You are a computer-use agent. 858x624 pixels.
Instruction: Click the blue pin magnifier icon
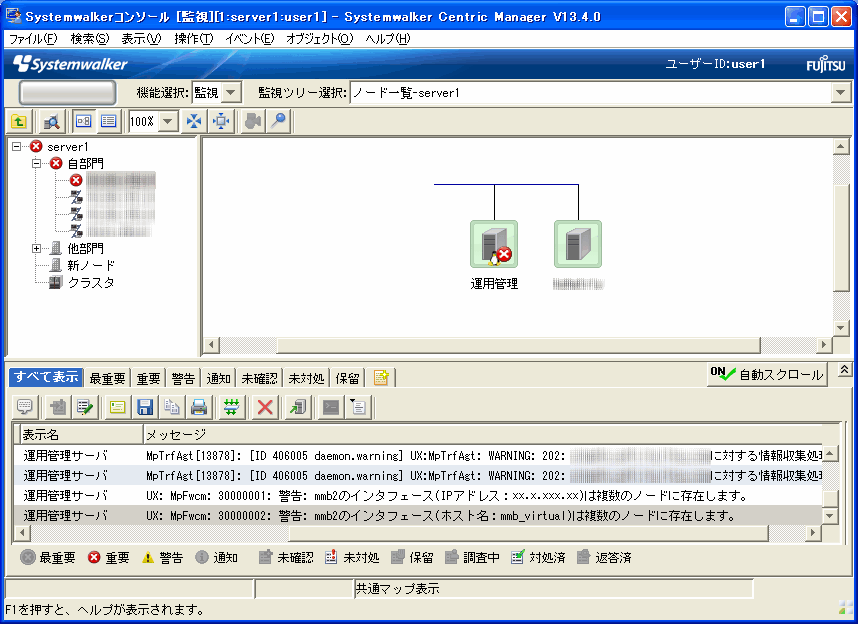pos(279,121)
